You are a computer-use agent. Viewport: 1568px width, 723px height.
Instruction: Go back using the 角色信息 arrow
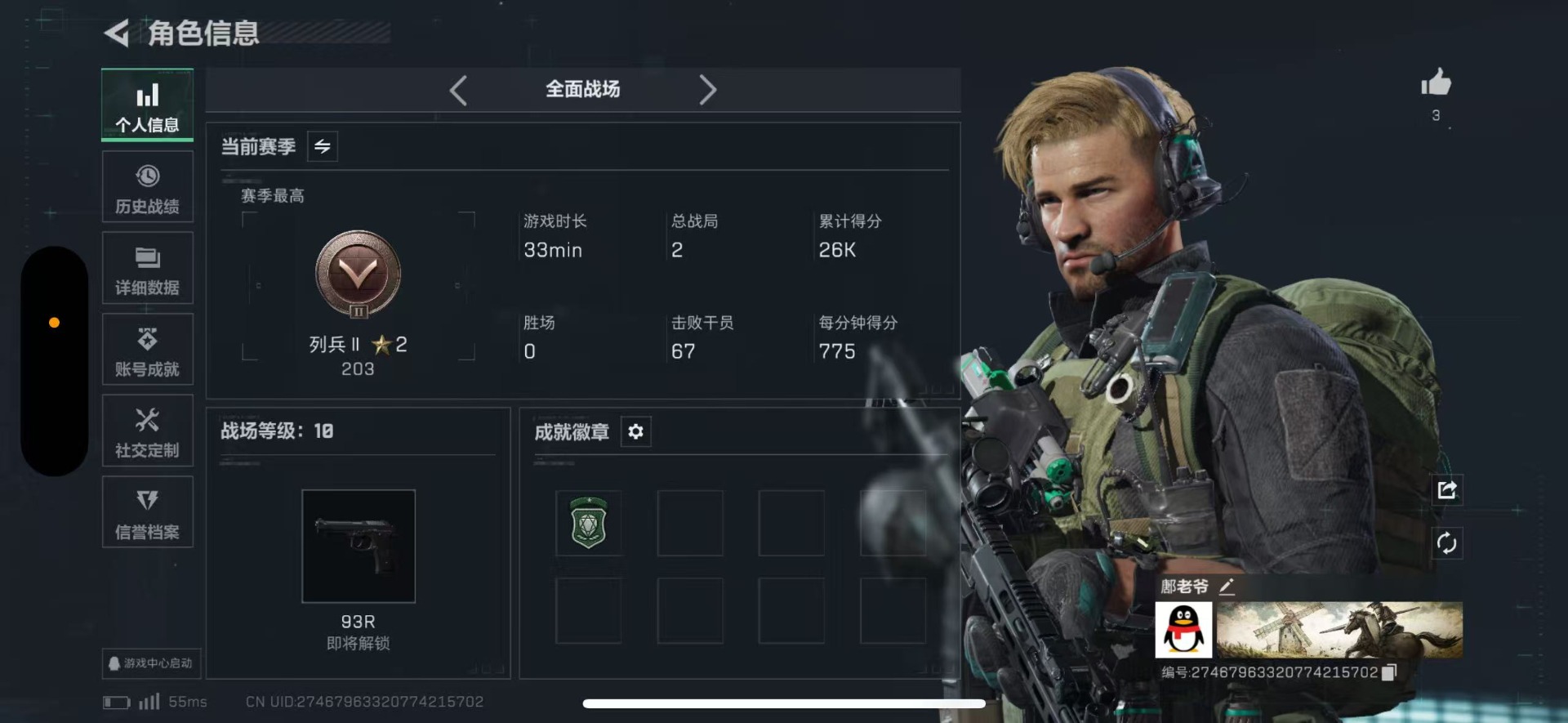click(117, 33)
